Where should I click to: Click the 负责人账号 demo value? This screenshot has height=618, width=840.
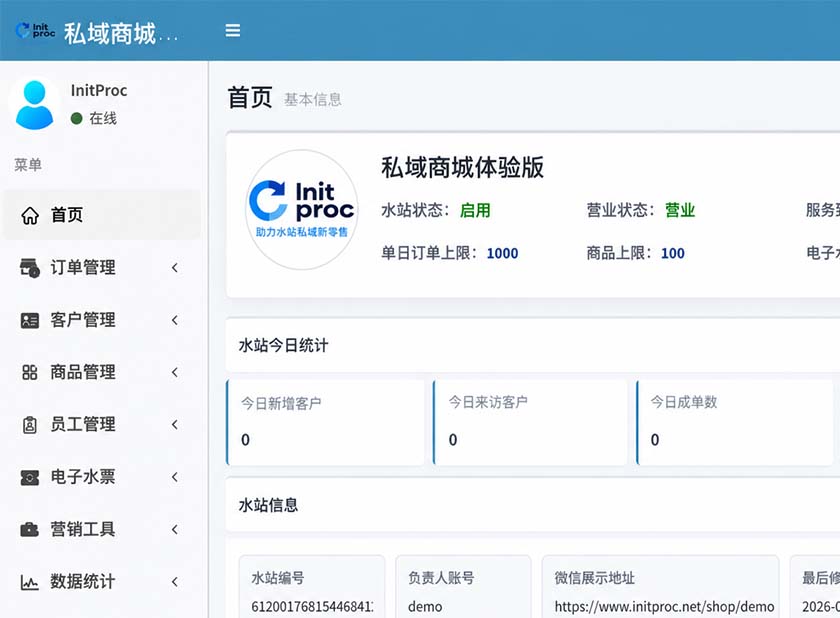[425, 607]
